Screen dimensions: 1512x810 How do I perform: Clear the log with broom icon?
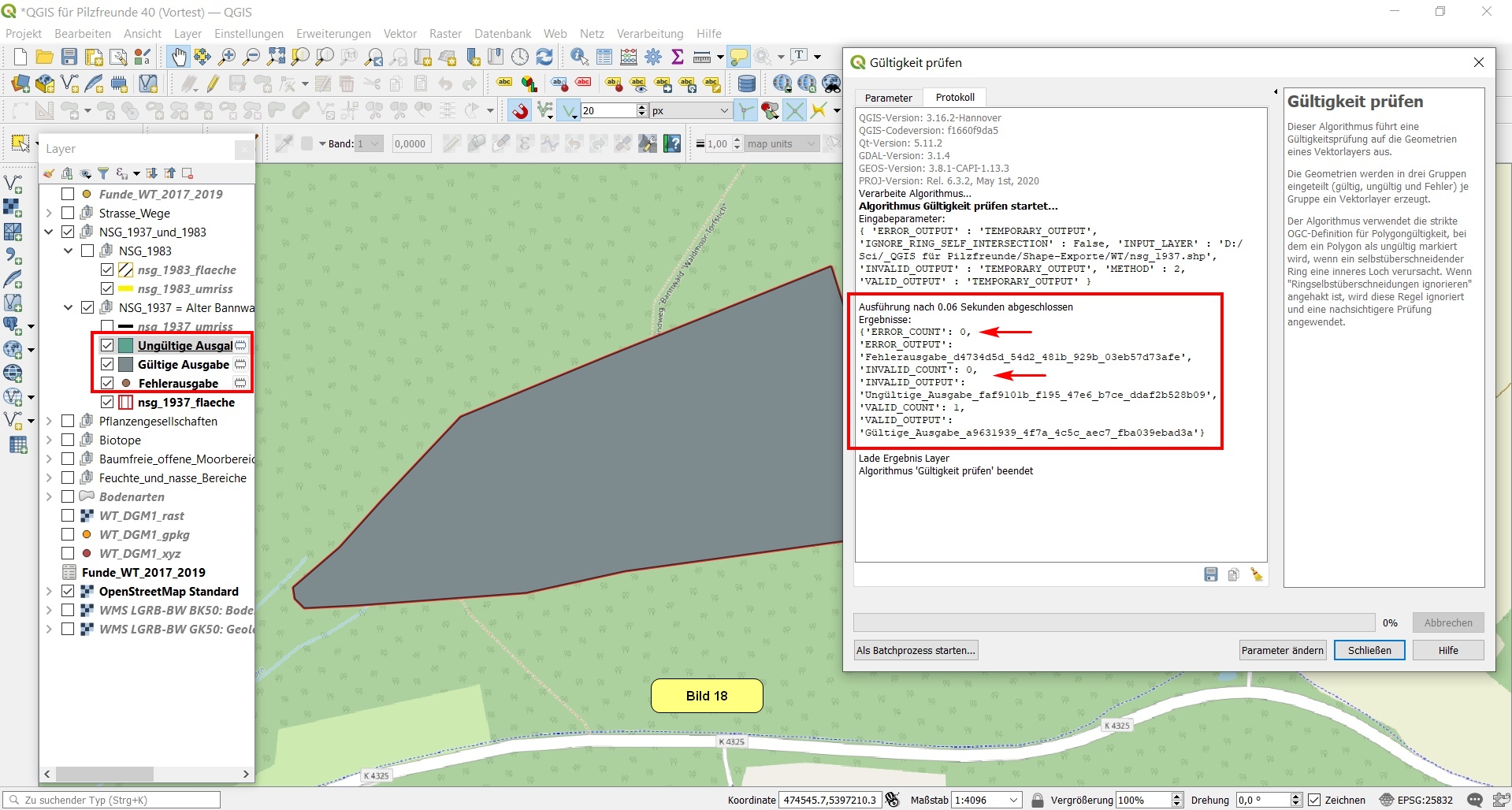tap(1256, 574)
